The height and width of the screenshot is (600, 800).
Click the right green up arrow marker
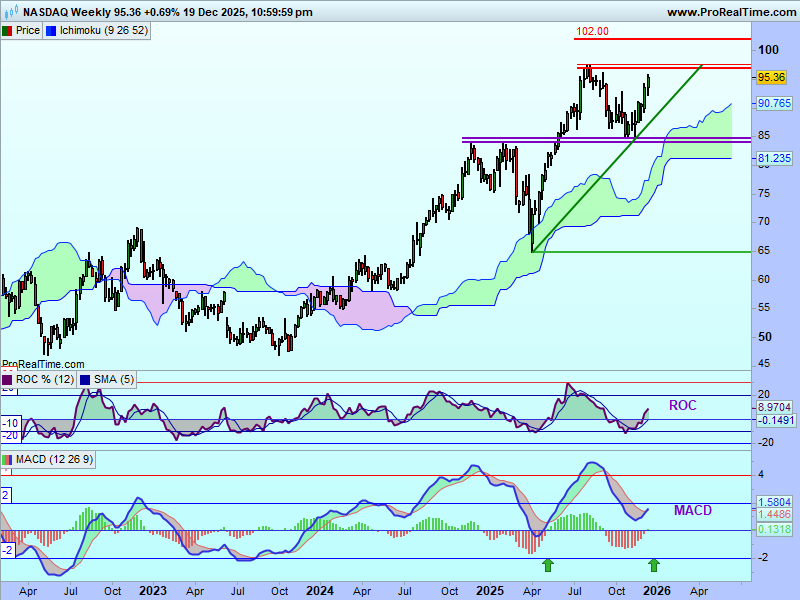click(654, 565)
